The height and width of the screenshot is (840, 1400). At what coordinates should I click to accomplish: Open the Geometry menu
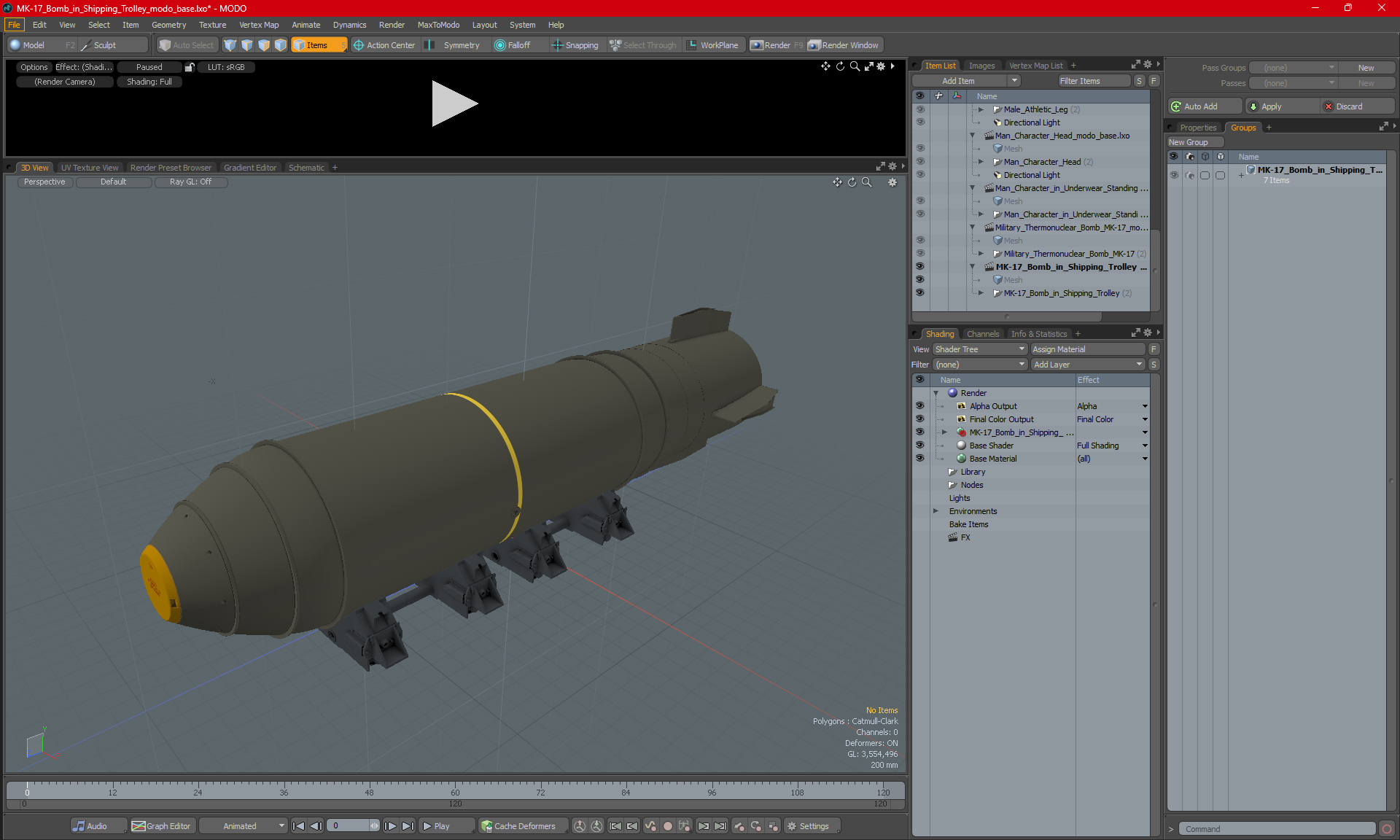click(x=168, y=25)
